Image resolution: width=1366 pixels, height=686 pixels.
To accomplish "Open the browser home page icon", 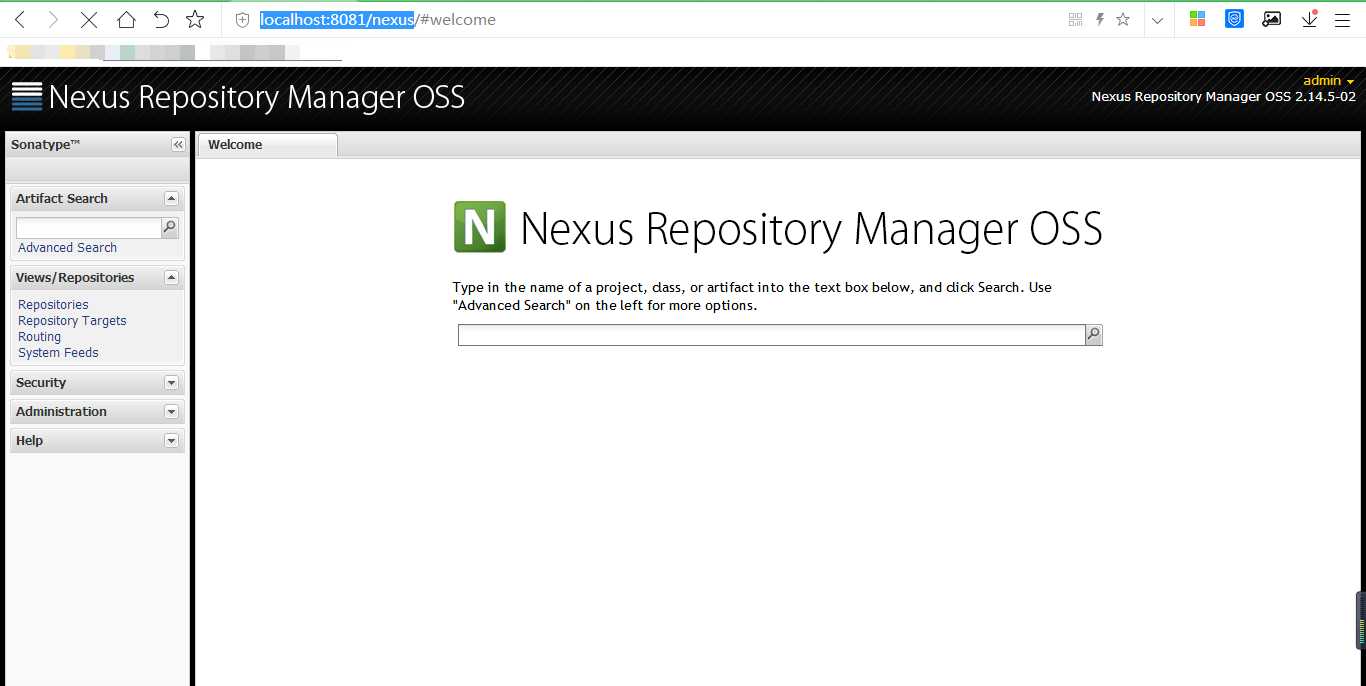I will [x=126, y=19].
